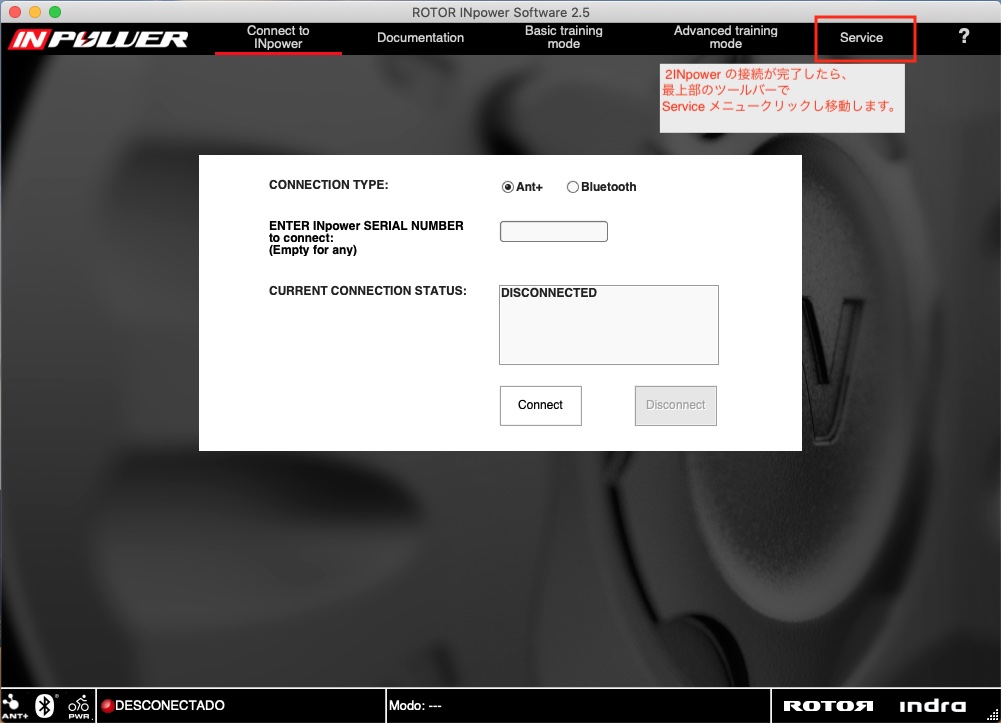Open the Connect to INpower tab
1001x723 pixels.
[x=278, y=38]
